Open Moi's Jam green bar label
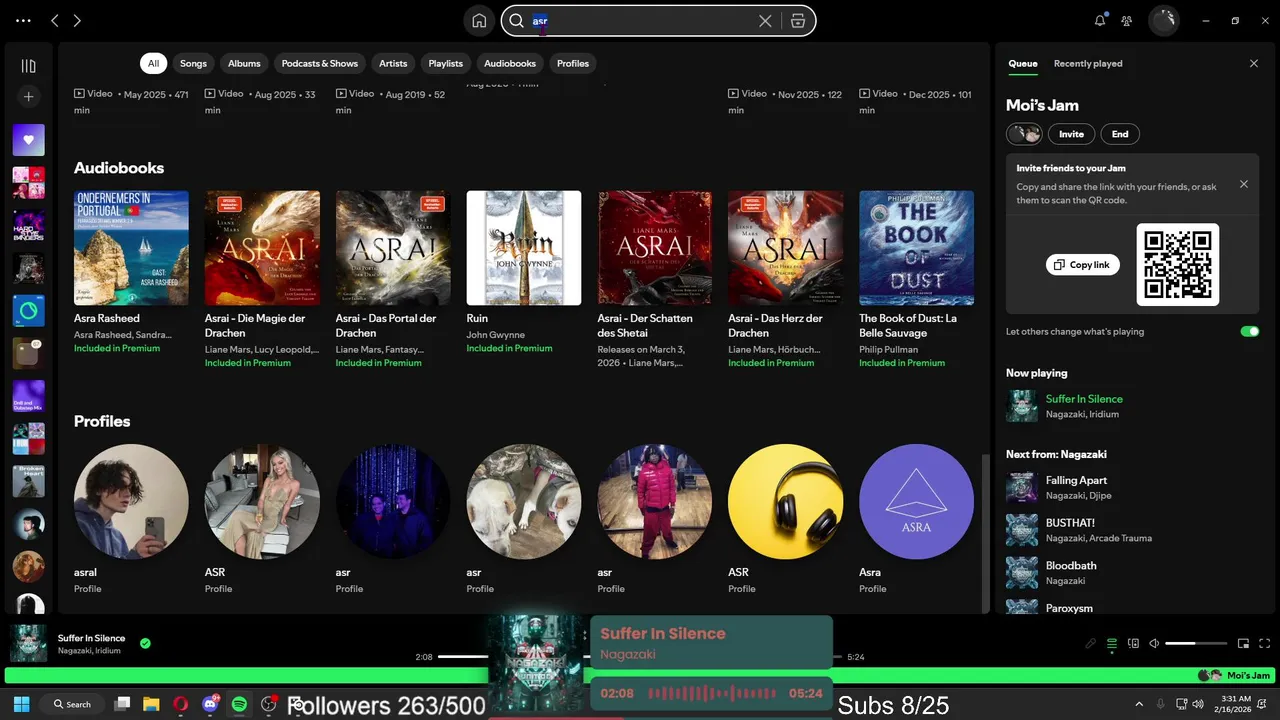Screen dimensions: 1280x720 point(1248,676)
